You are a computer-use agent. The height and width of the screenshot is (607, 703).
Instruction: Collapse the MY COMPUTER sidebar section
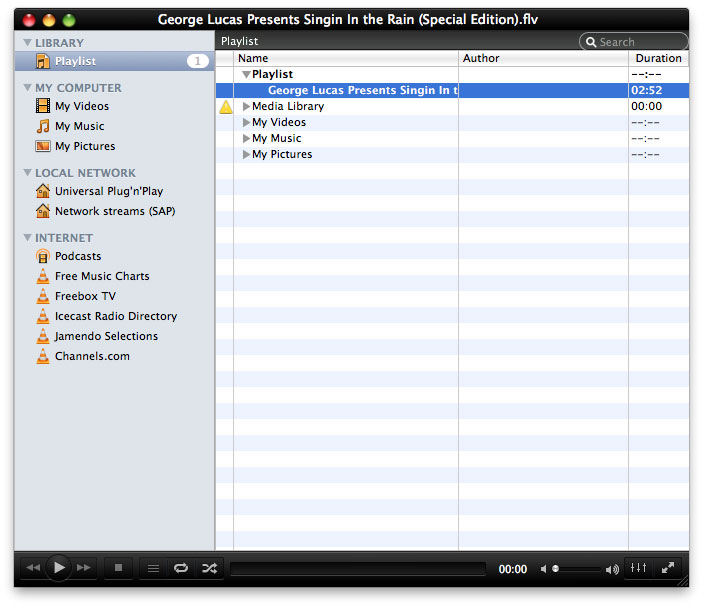pyautogui.click(x=27, y=87)
